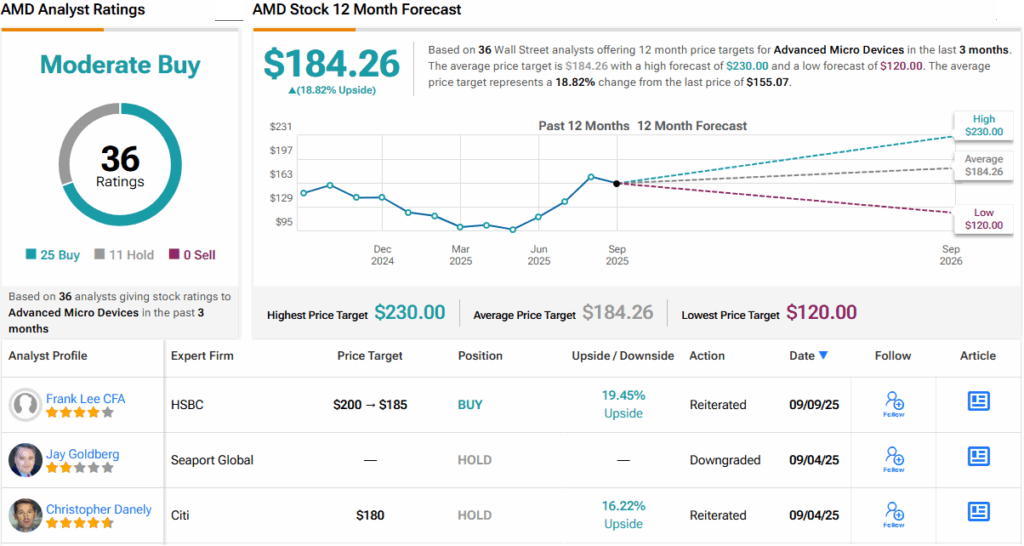Screen dimensions: 1024x546
Task: Follow analyst Christopher Danely
Action: click(x=894, y=514)
